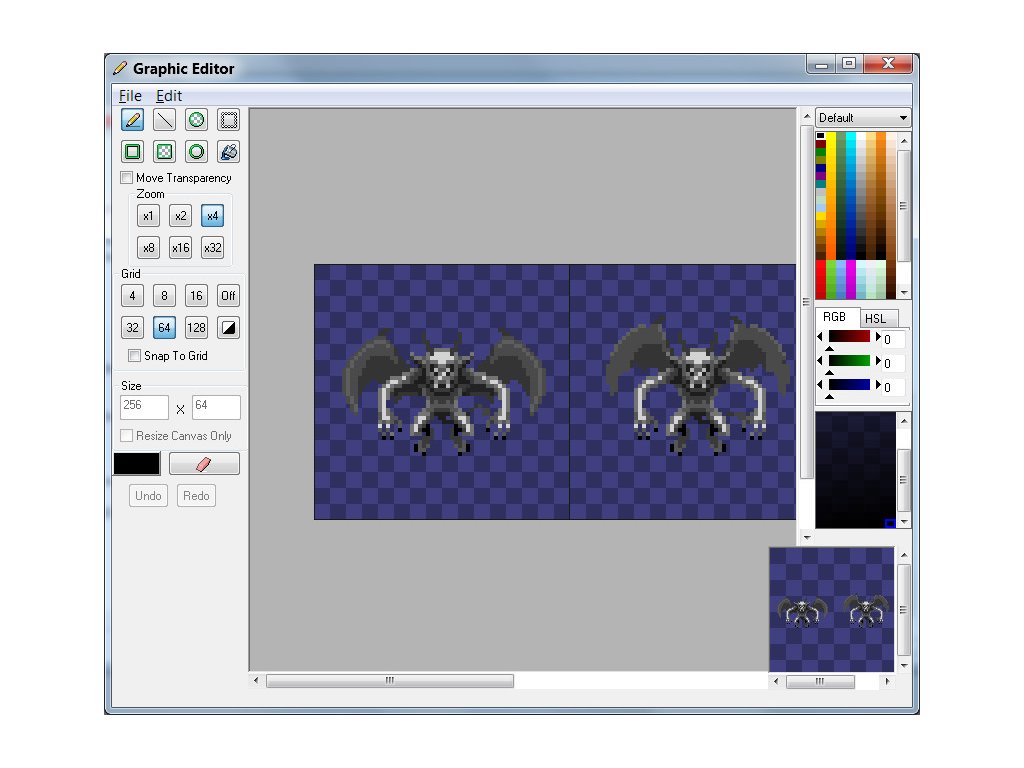Select the Pencil drawing tool
Screen dimensions: 1024x768
(132, 120)
